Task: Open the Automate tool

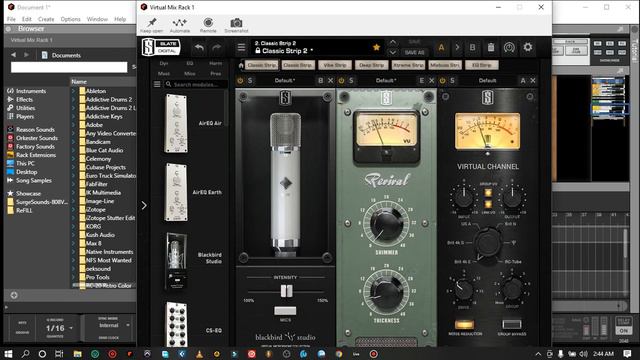Action: tap(179, 22)
